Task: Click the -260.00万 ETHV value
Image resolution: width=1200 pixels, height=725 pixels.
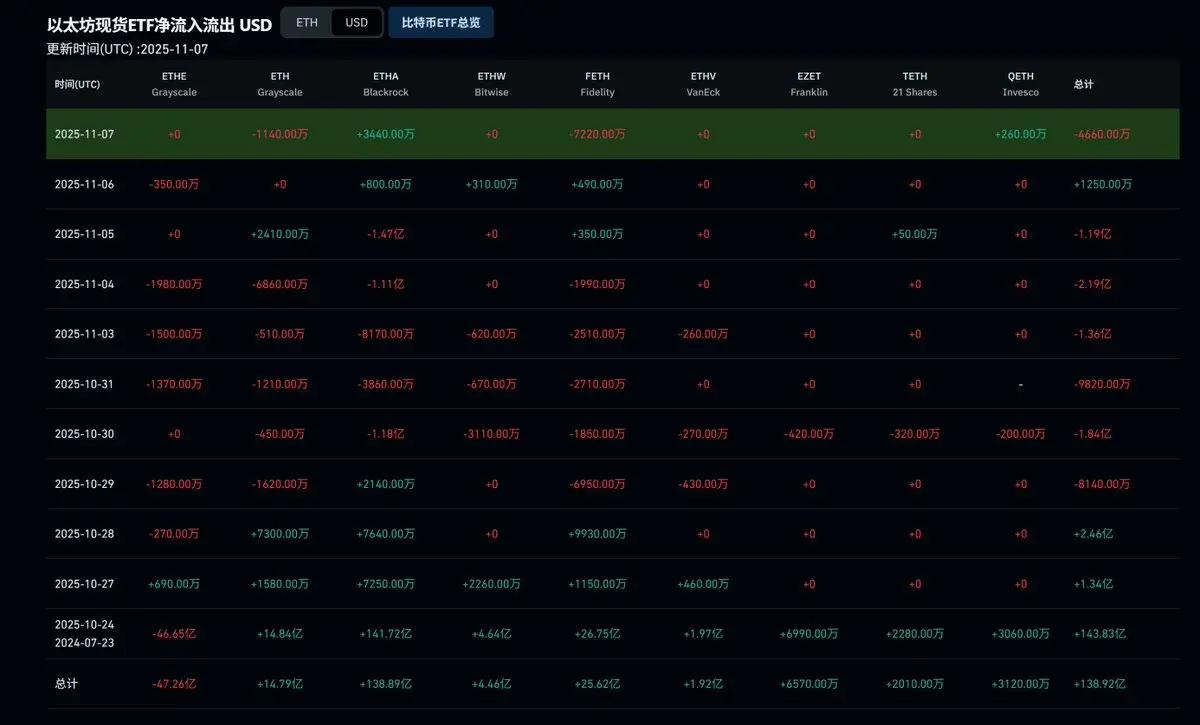Action: click(x=703, y=334)
